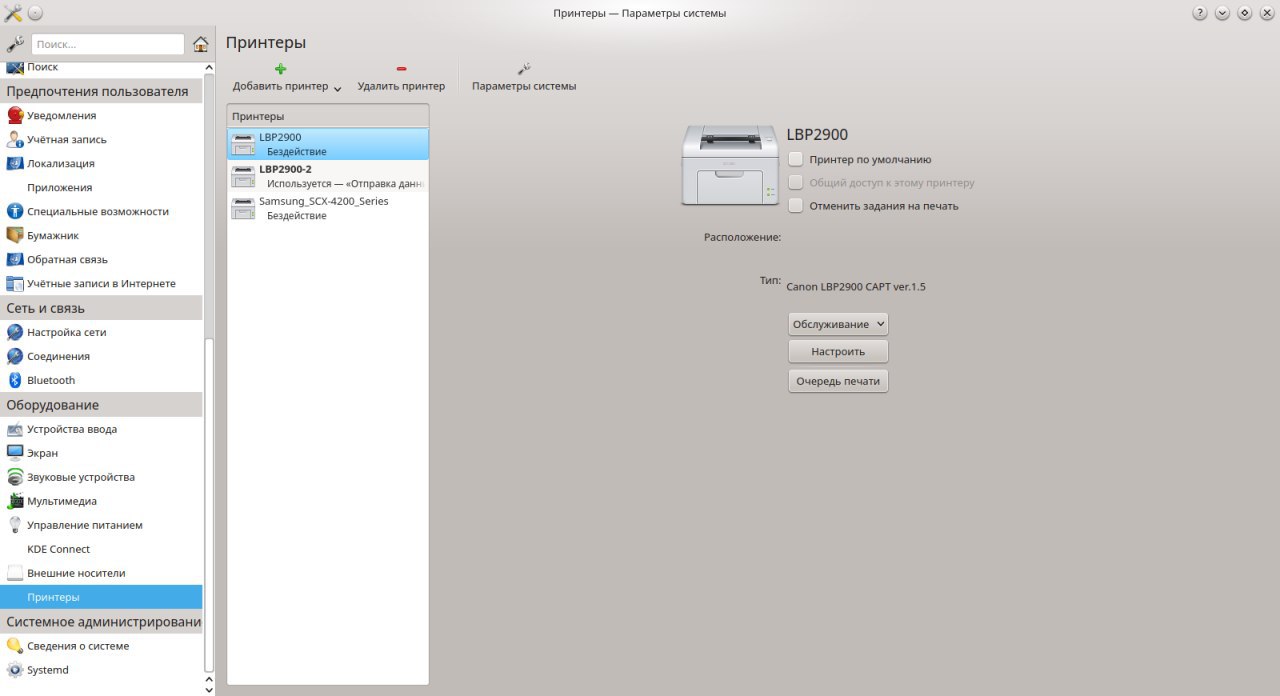
Task: Click the Настроить button
Action: [x=838, y=352]
